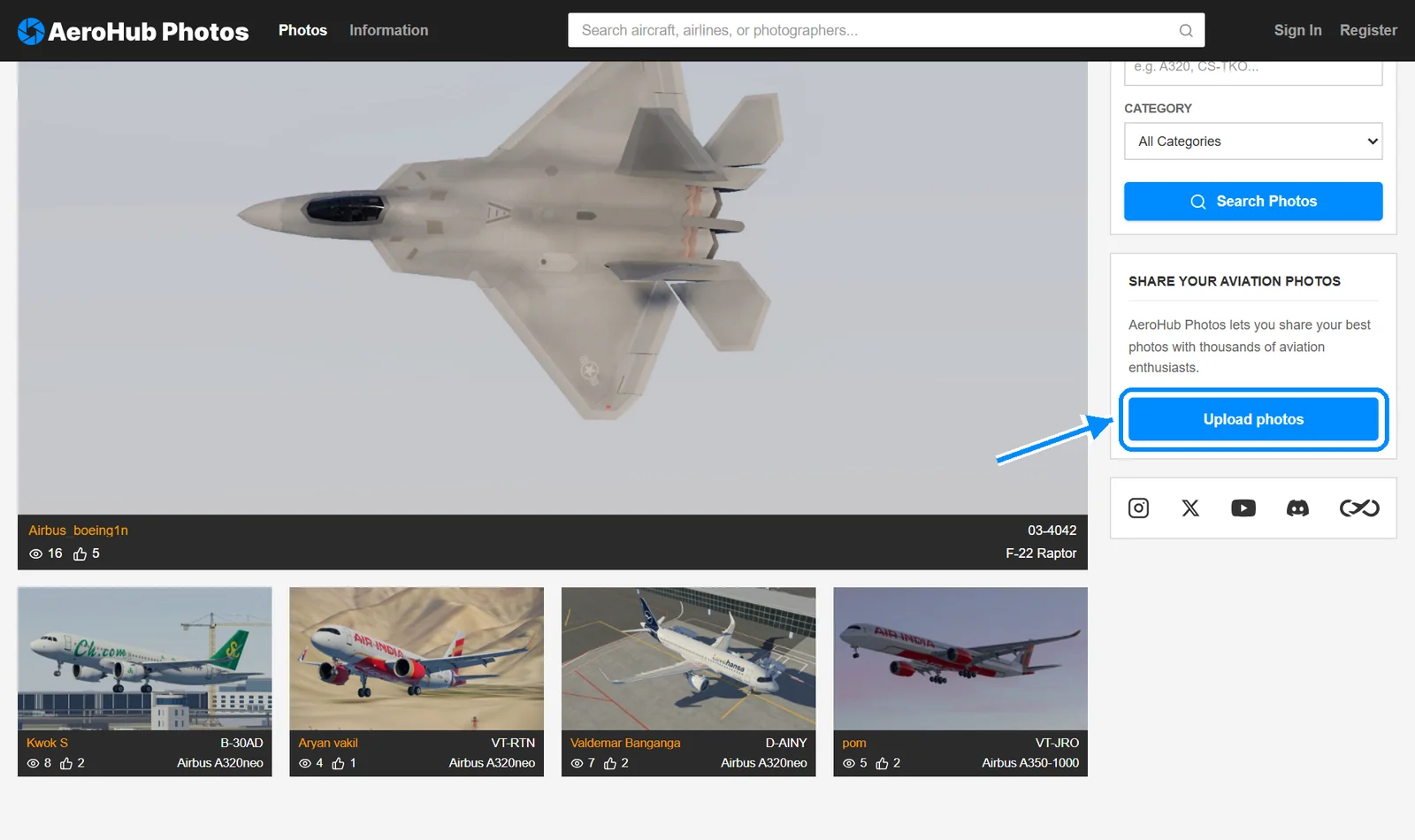Click the eye icon on Kwok S photo card
Screen dimensions: 1415x840
click(x=34, y=763)
